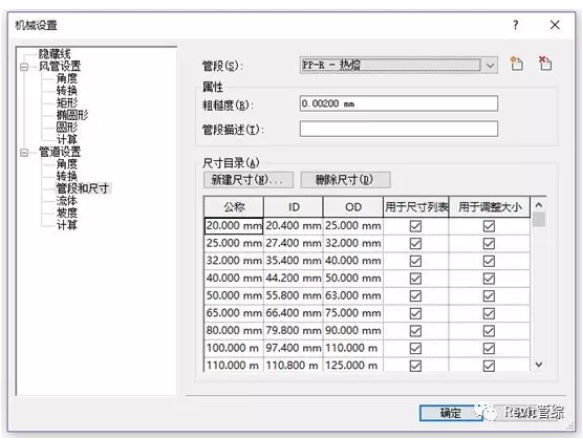Toggle 用于尺寸列表 checkbox for 65.000 mm row
Viewport: 583px width, 441px height.
415,313
